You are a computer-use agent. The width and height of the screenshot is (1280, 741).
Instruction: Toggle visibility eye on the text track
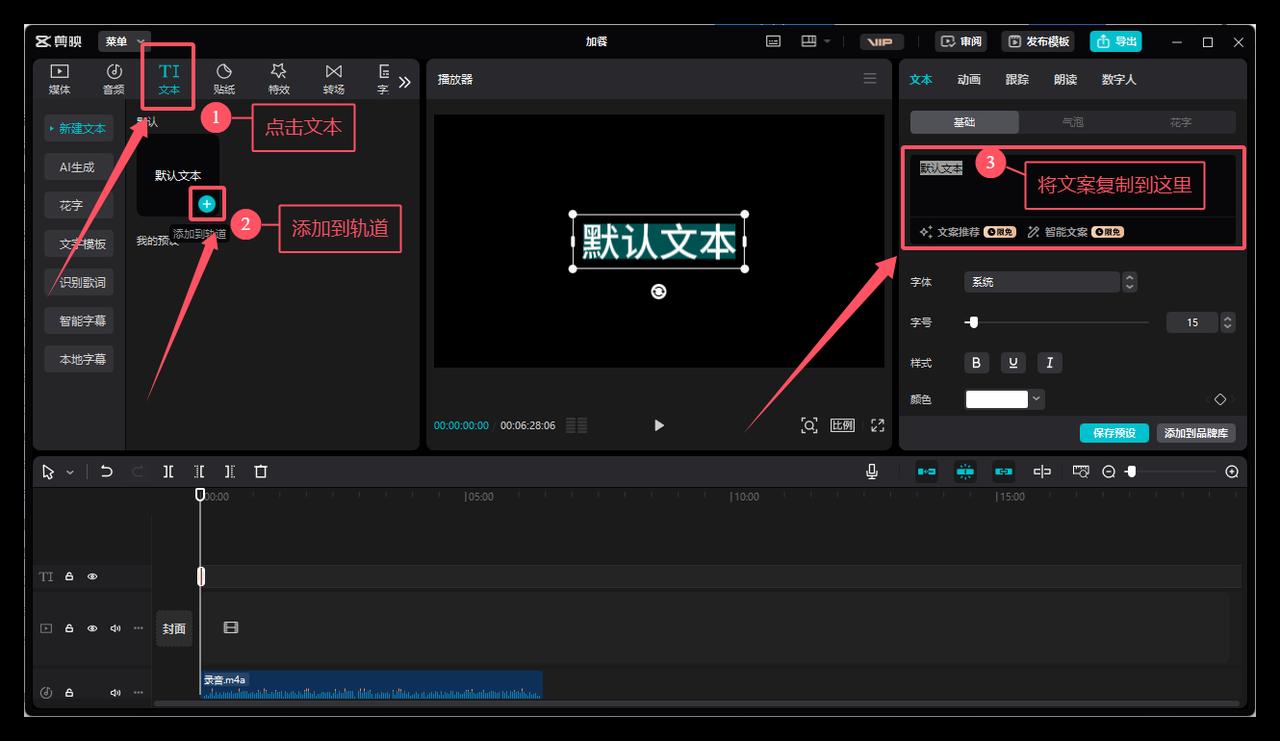(92, 577)
